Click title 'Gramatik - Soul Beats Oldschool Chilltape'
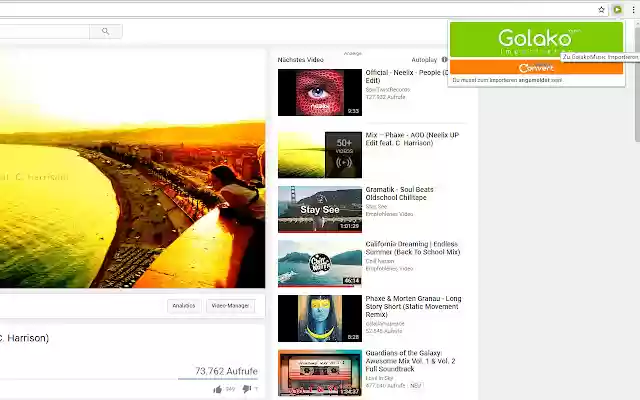640x400 pixels. (x=399, y=193)
